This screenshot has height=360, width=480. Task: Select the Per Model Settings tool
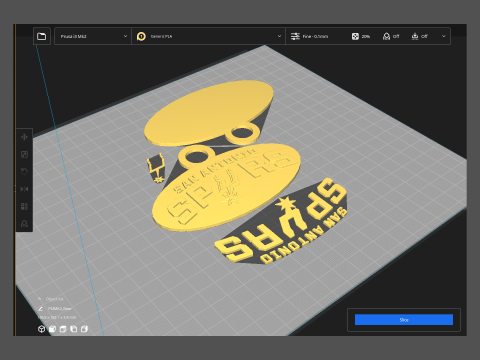[24, 206]
